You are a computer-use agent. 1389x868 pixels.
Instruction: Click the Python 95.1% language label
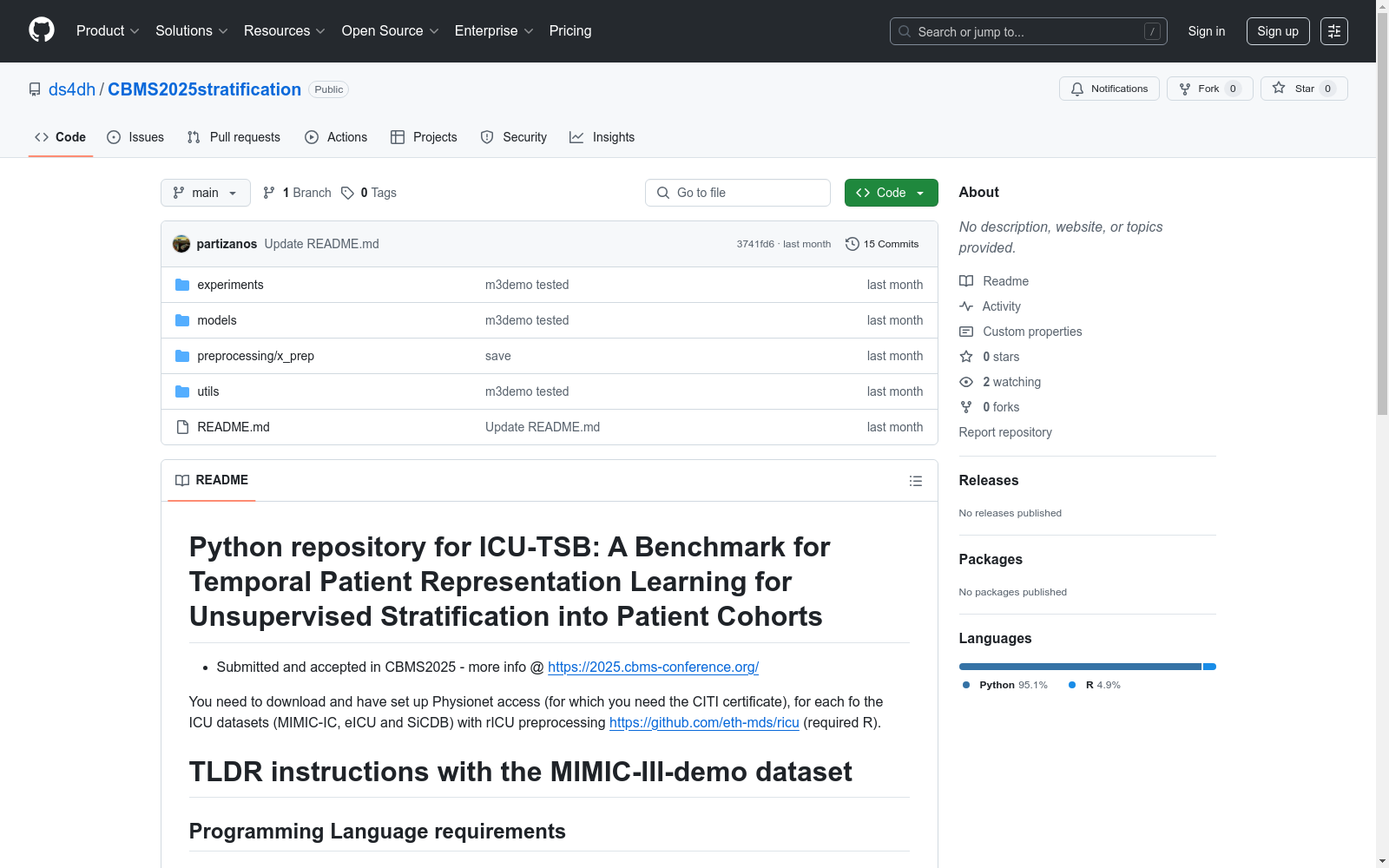(1005, 685)
